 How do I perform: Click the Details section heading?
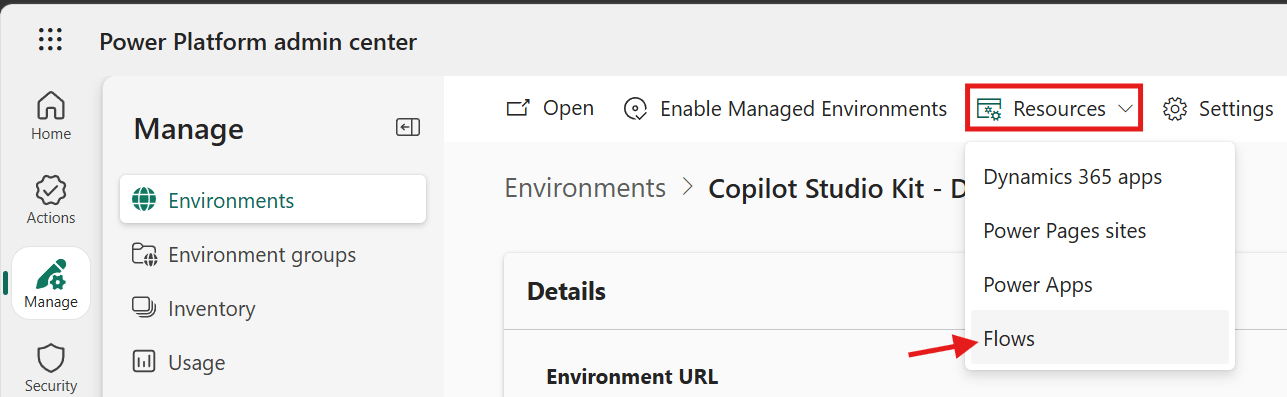coord(566,291)
